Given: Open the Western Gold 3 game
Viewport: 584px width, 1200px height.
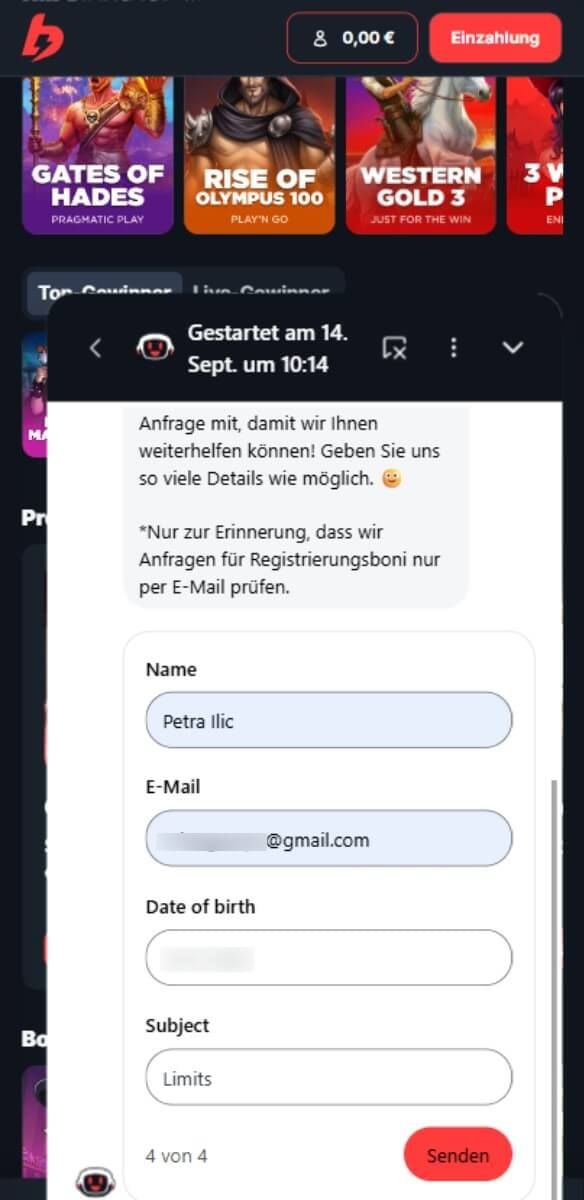Looking at the screenshot, I should point(421,155).
